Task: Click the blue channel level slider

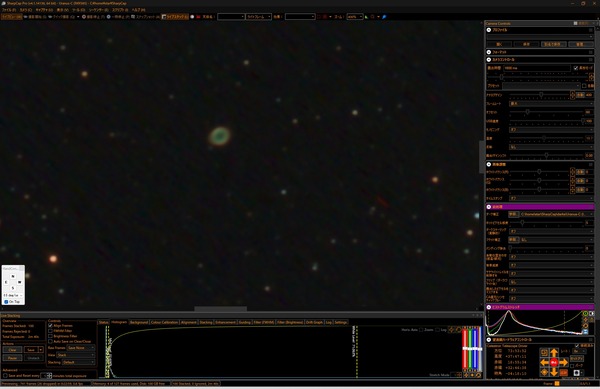Action: pyautogui.click(x=475, y=349)
